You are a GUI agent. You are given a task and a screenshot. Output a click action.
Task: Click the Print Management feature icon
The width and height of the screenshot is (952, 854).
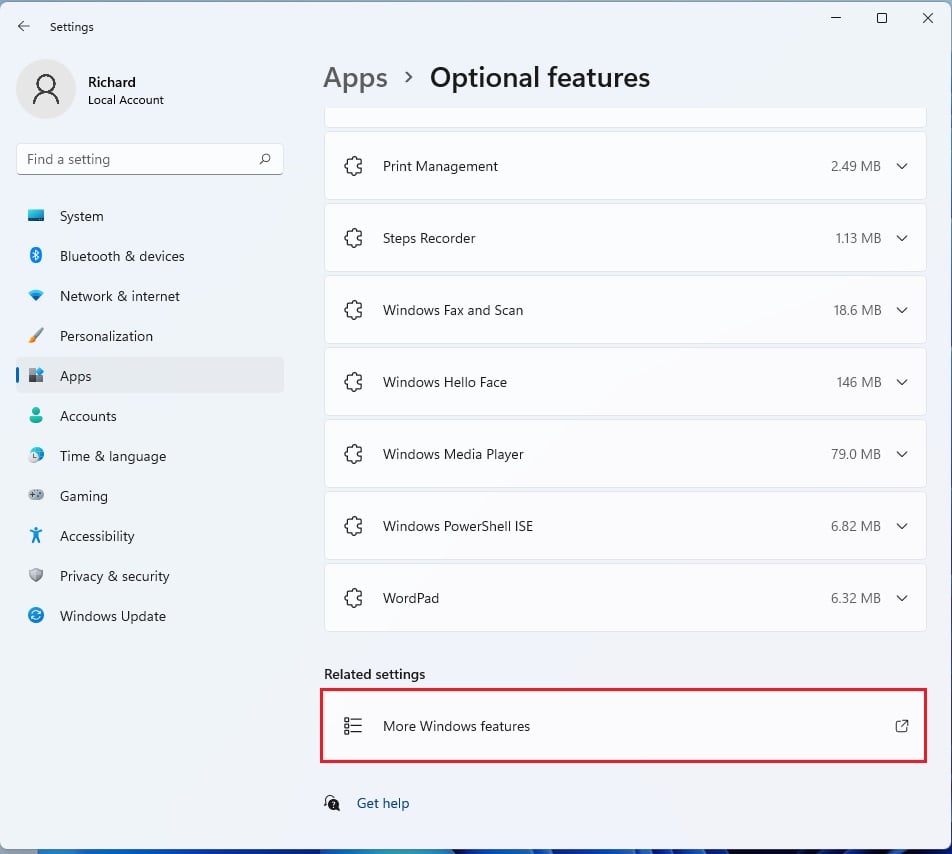353,166
